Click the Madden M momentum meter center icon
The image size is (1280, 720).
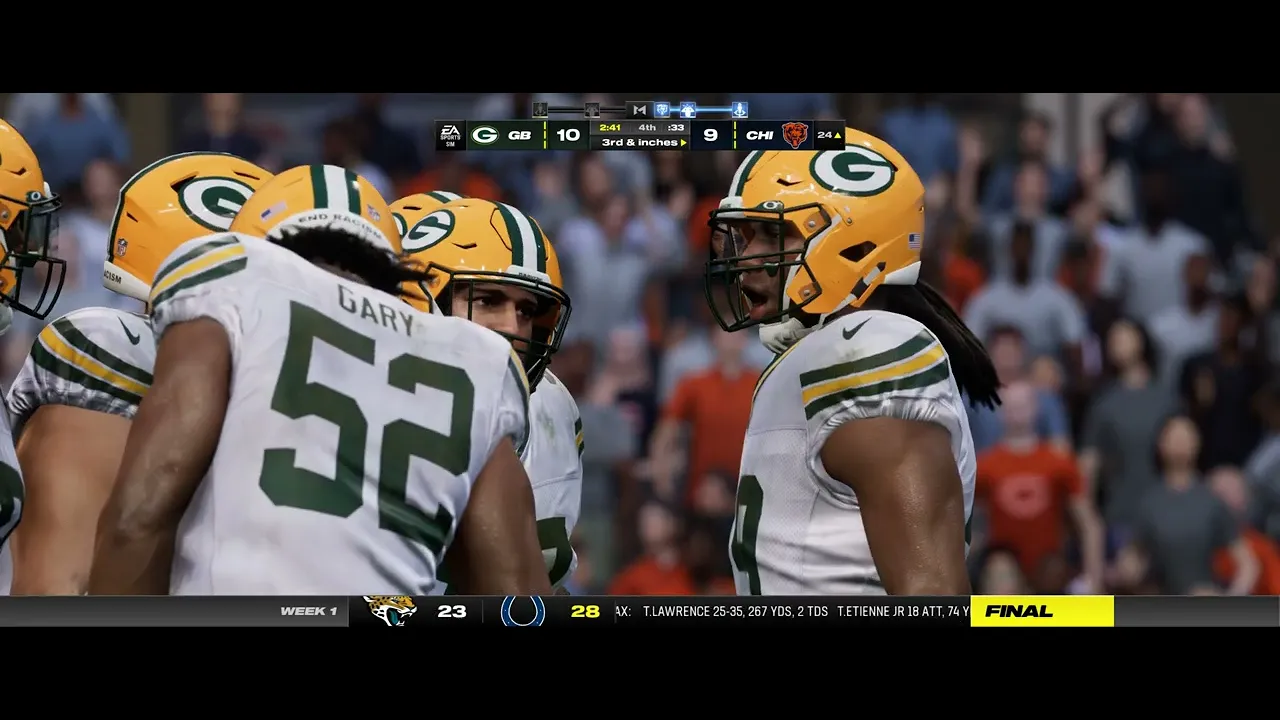[x=639, y=110]
